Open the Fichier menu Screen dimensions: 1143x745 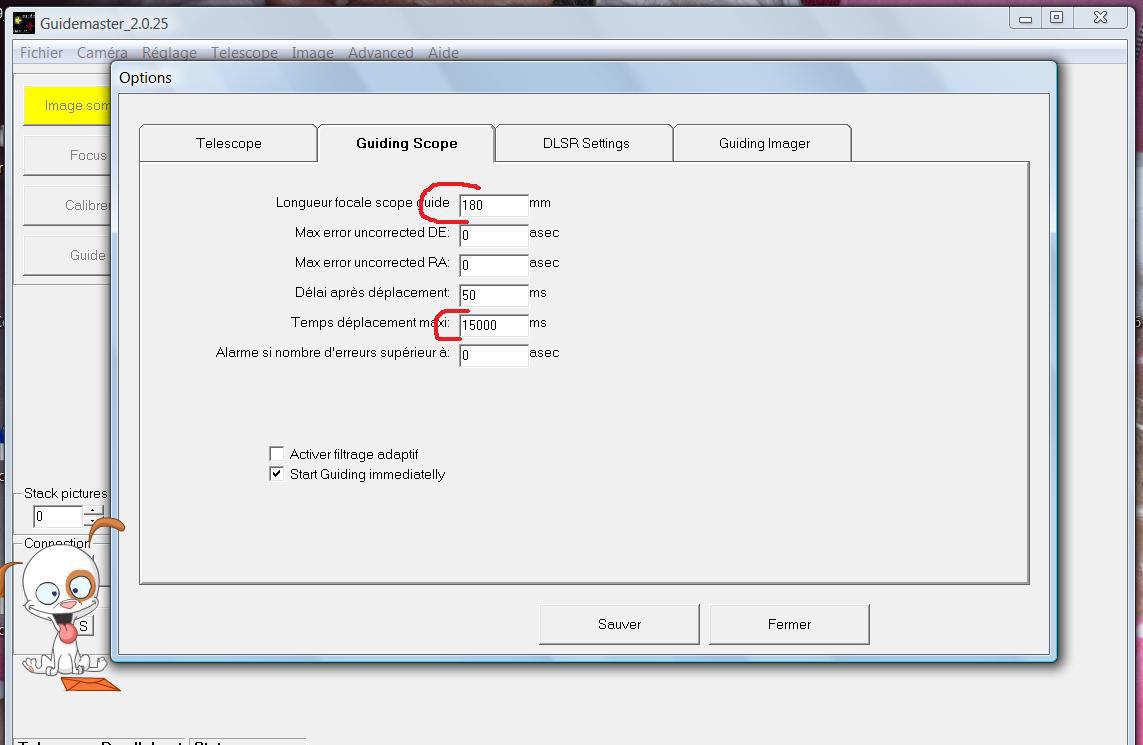click(x=41, y=52)
